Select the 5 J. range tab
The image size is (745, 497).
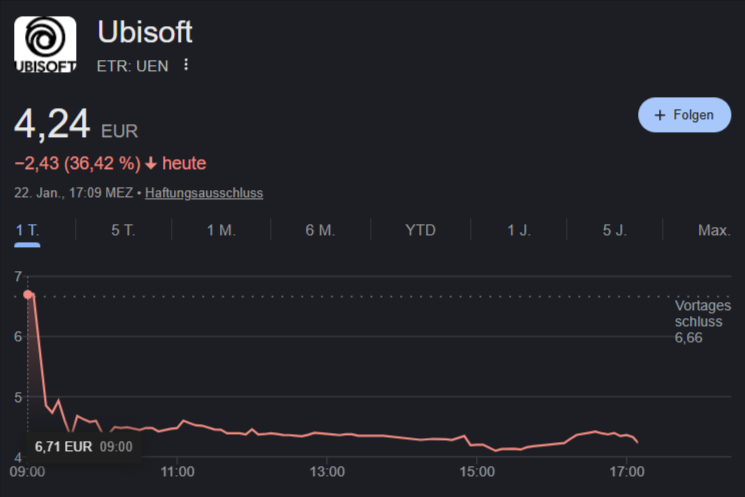[614, 230]
